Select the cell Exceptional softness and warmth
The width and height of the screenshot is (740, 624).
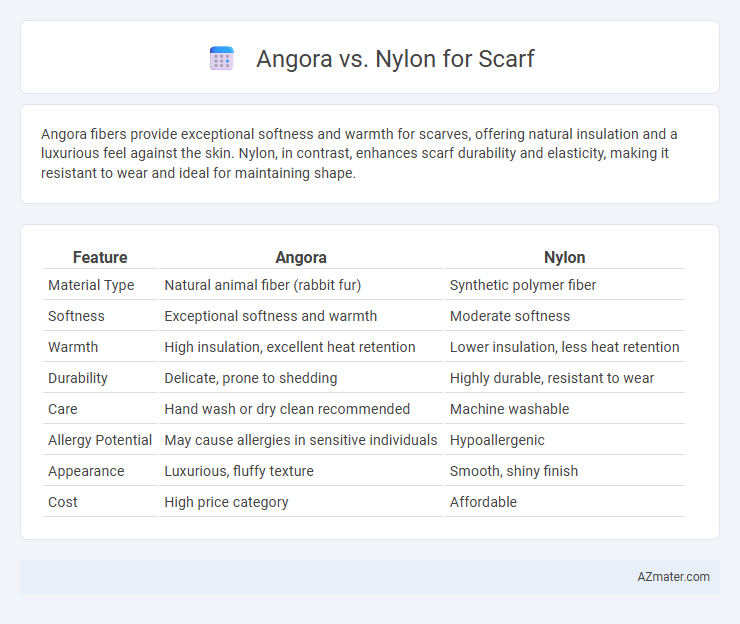(270, 316)
